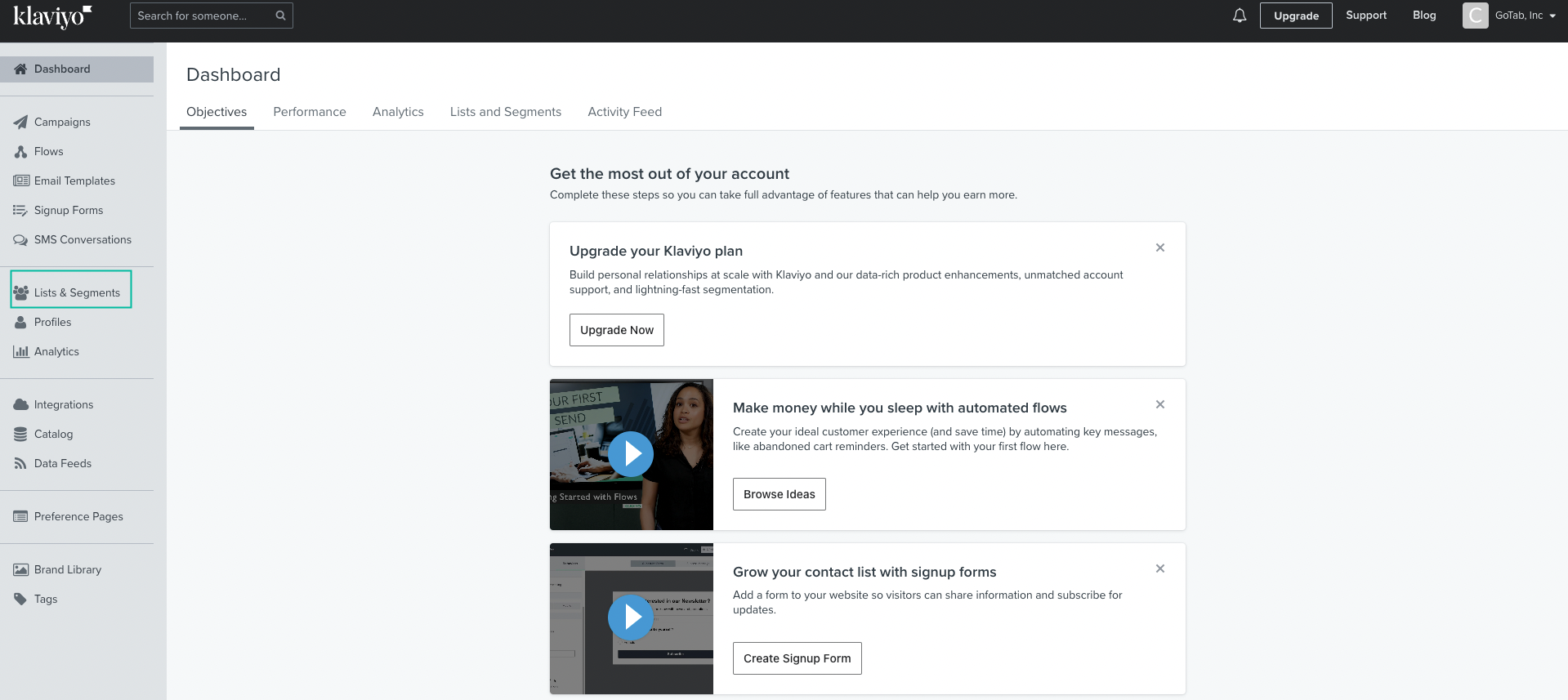
Task: Click the Tags icon in sidebar
Action: (x=20, y=600)
